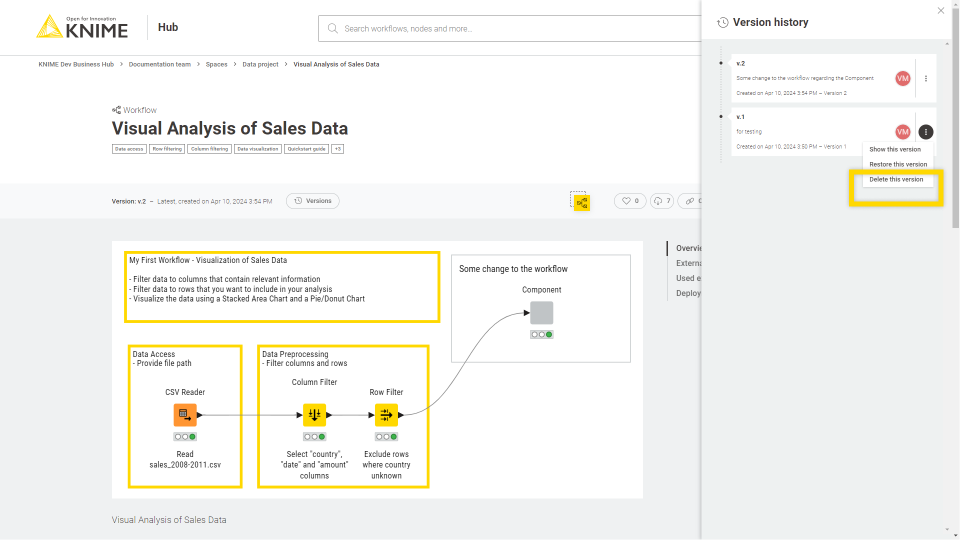Viewport: 960px width, 540px height.
Task: Click the download count button
Action: [x=662, y=201]
